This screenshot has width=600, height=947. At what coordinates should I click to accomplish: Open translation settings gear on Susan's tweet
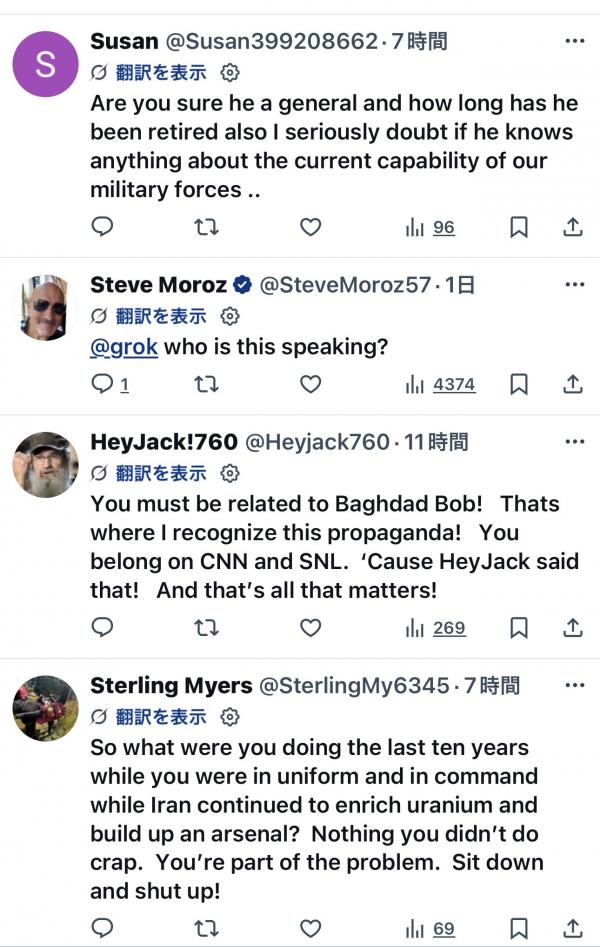(230, 72)
